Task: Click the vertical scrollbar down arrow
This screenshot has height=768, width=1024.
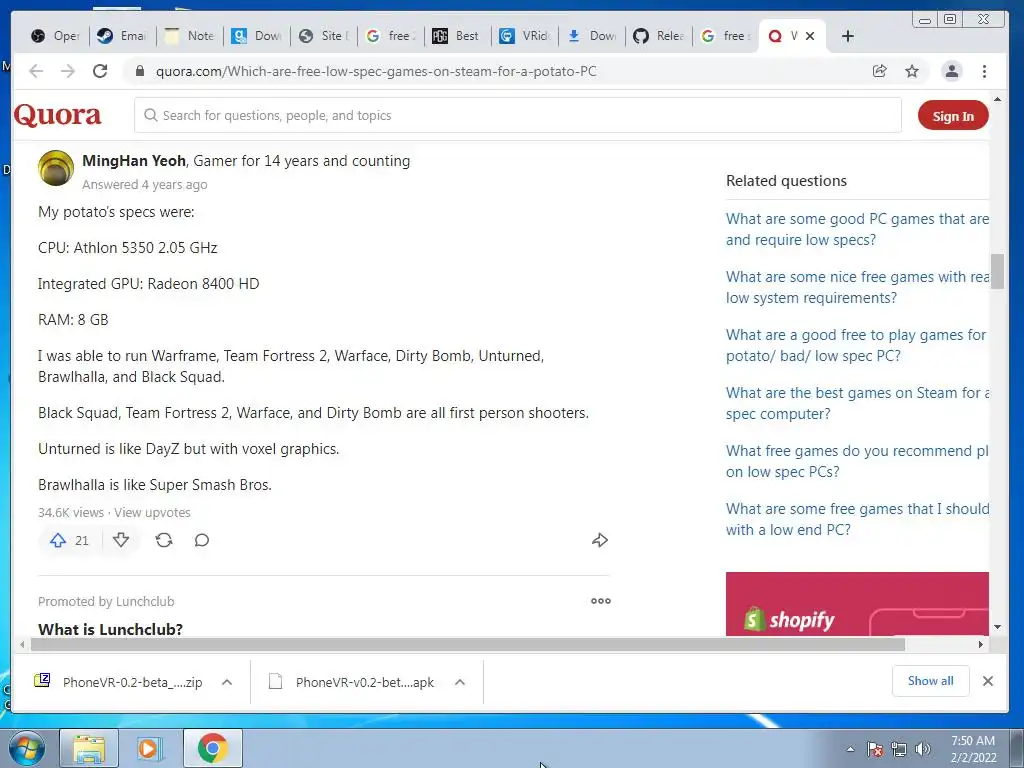Action: pyautogui.click(x=997, y=627)
